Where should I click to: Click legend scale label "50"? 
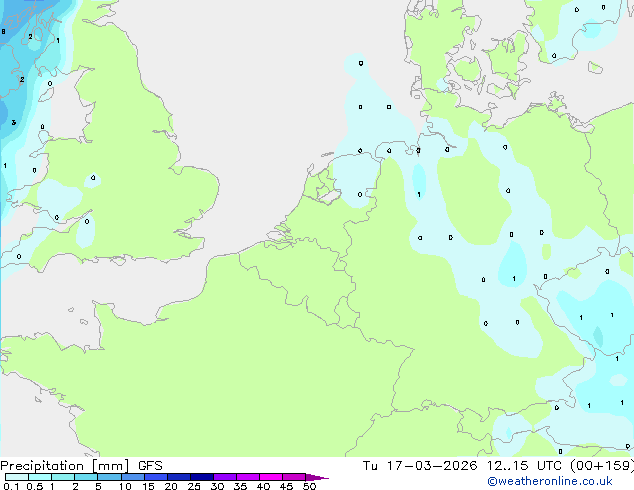pos(309,486)
